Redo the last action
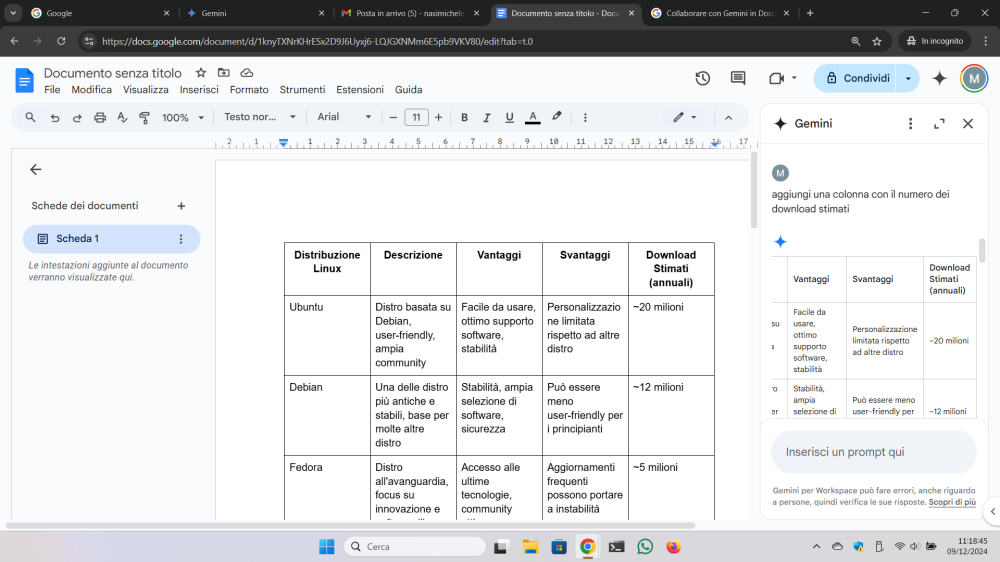The height and width of the screenshot is (562, 1000). pos(77,117)
